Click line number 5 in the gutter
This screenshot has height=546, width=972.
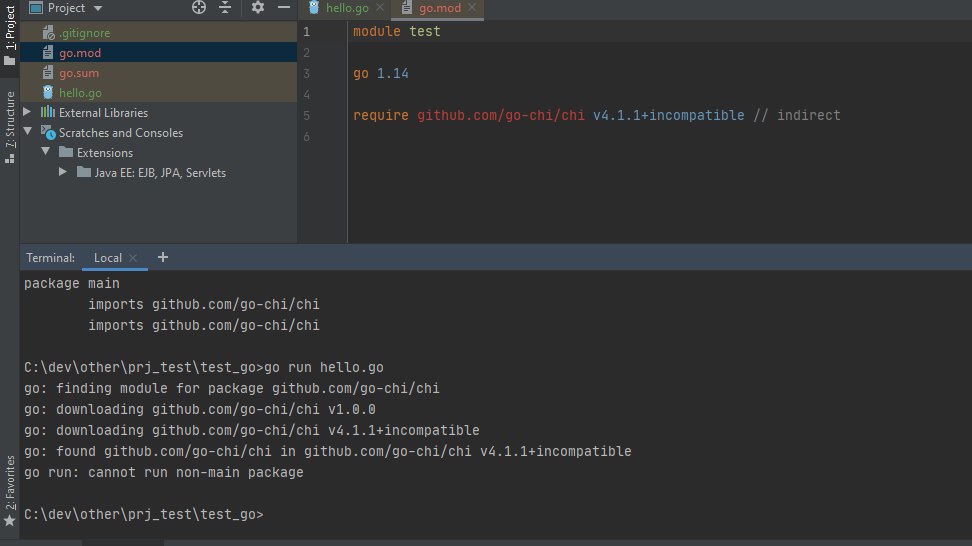306,115
